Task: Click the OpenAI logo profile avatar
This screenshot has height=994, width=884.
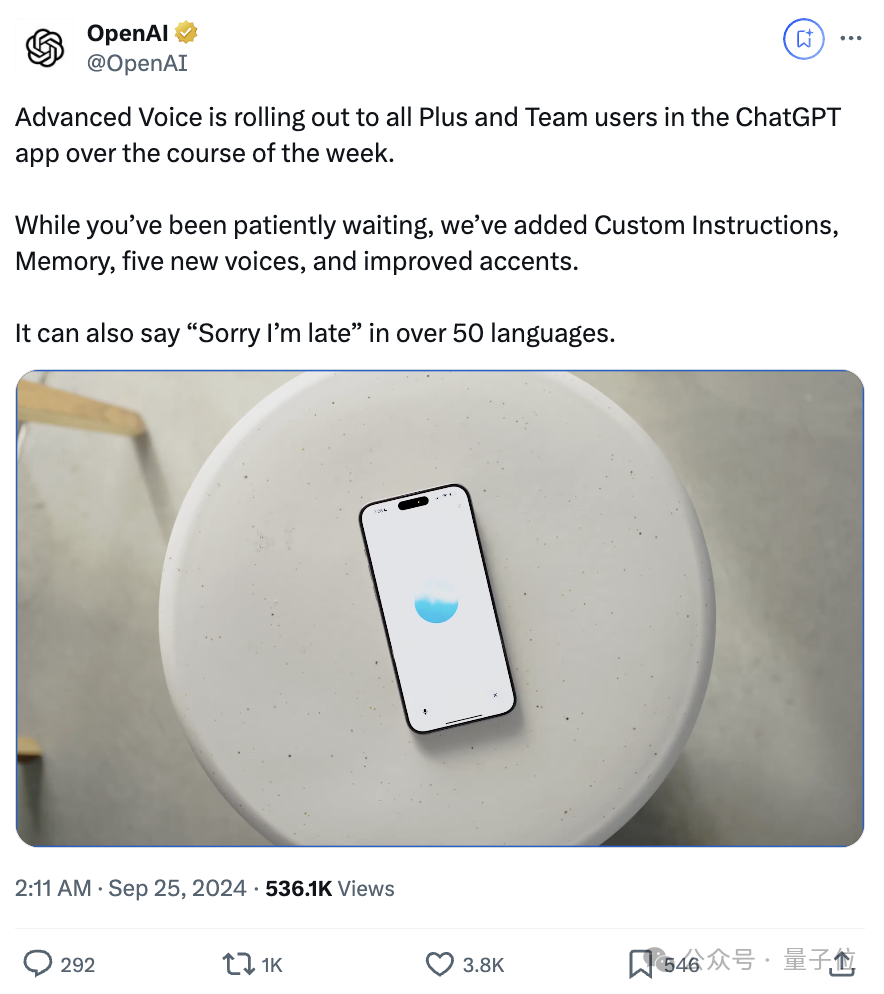Action: 45,47
